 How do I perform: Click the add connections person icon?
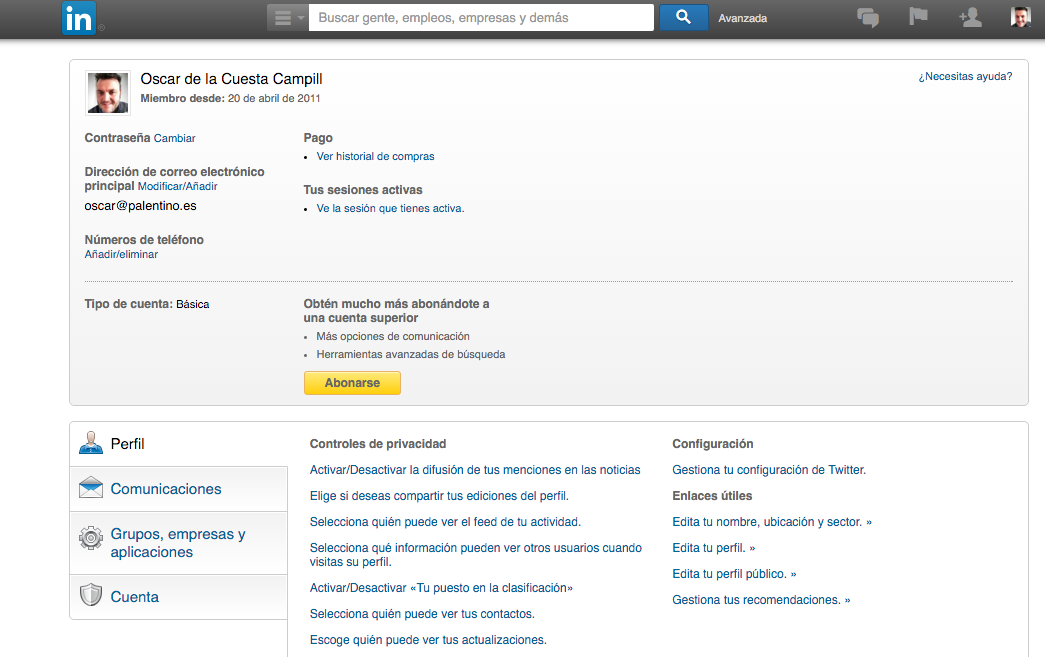(x=969, y=17)
